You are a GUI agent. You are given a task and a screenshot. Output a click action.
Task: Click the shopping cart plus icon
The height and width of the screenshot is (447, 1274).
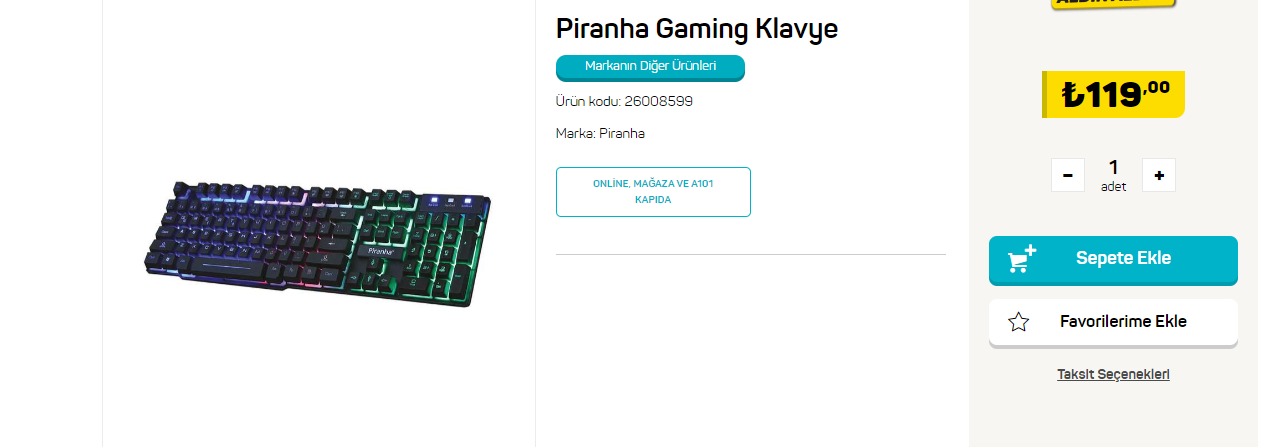coord(1022,259)
